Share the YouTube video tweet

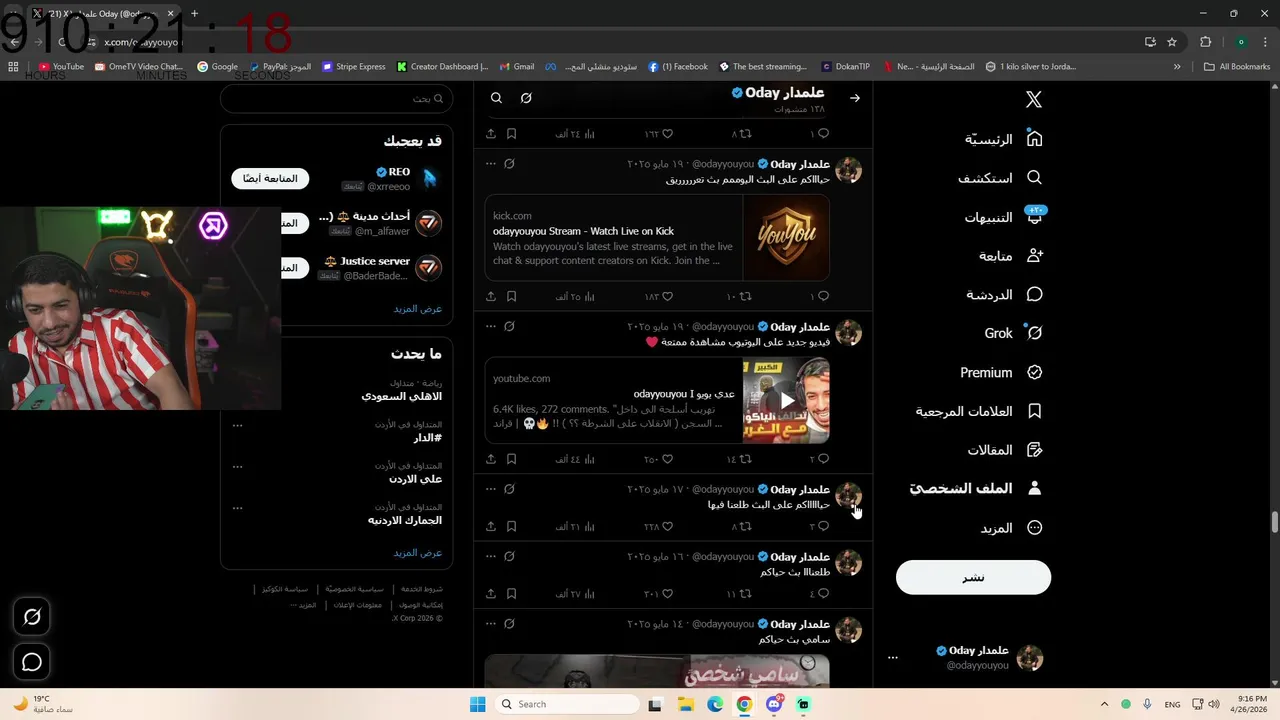pyautogui.click(x=490, y=459)
